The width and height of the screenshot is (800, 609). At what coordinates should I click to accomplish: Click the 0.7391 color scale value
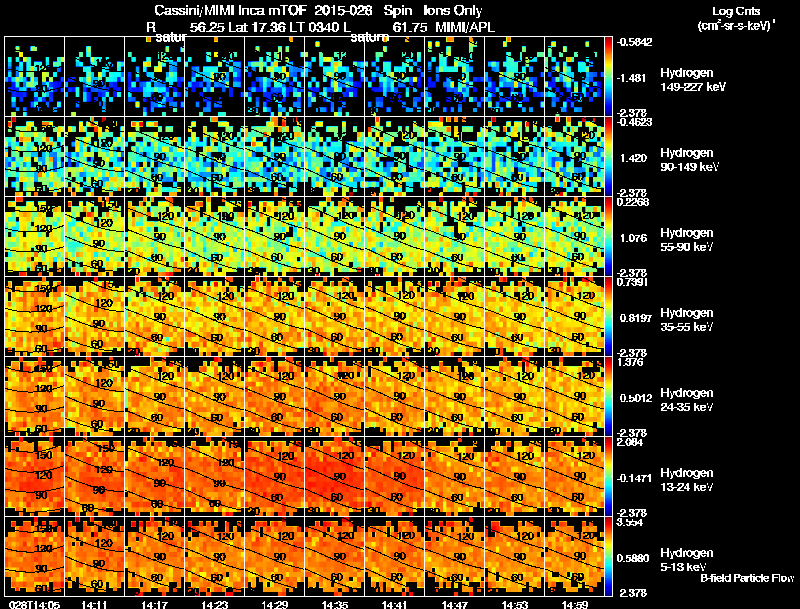pyautogui.click(x=633, y=282)
